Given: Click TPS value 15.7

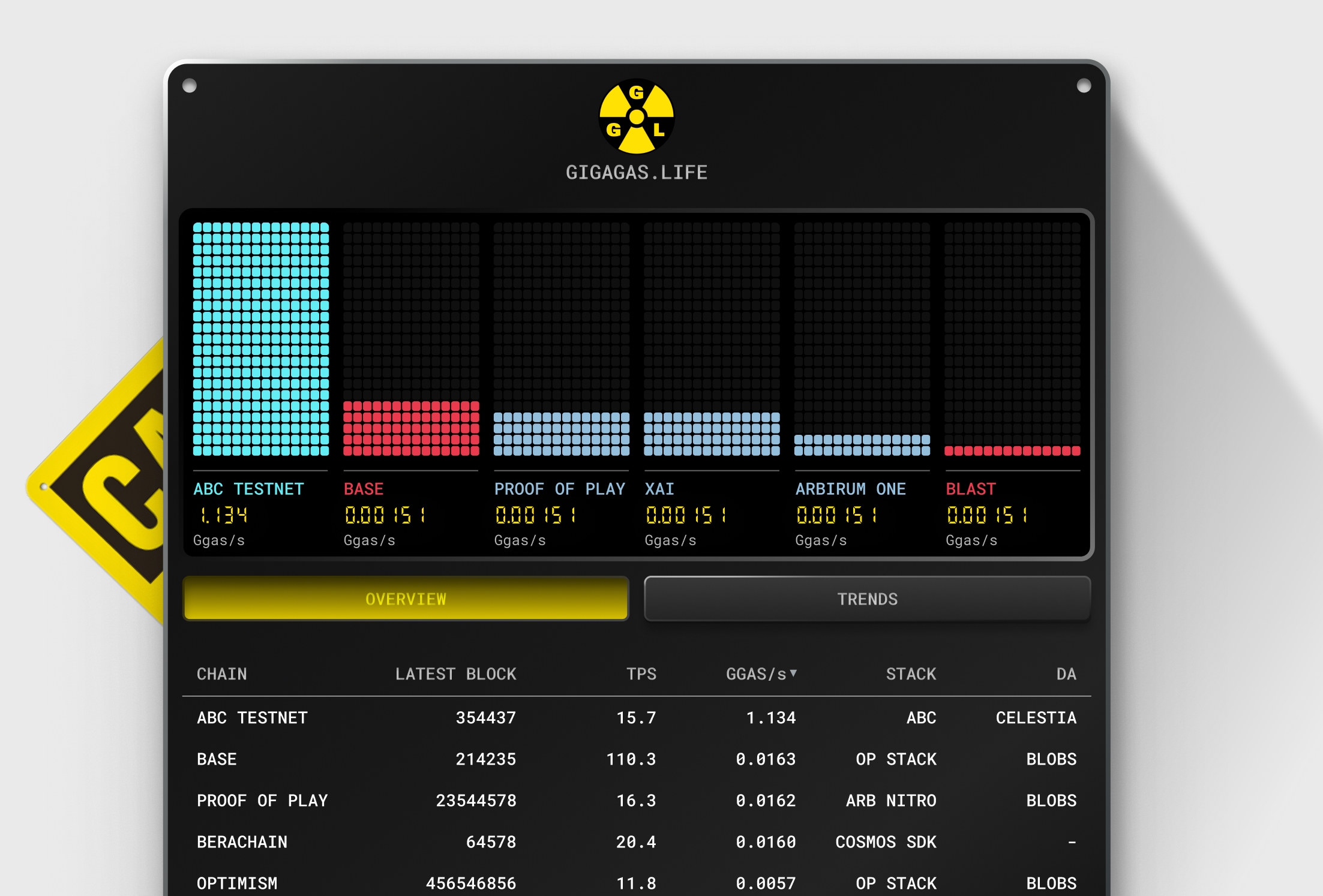Looking at the screenshot, I should (x=637, y=717).
